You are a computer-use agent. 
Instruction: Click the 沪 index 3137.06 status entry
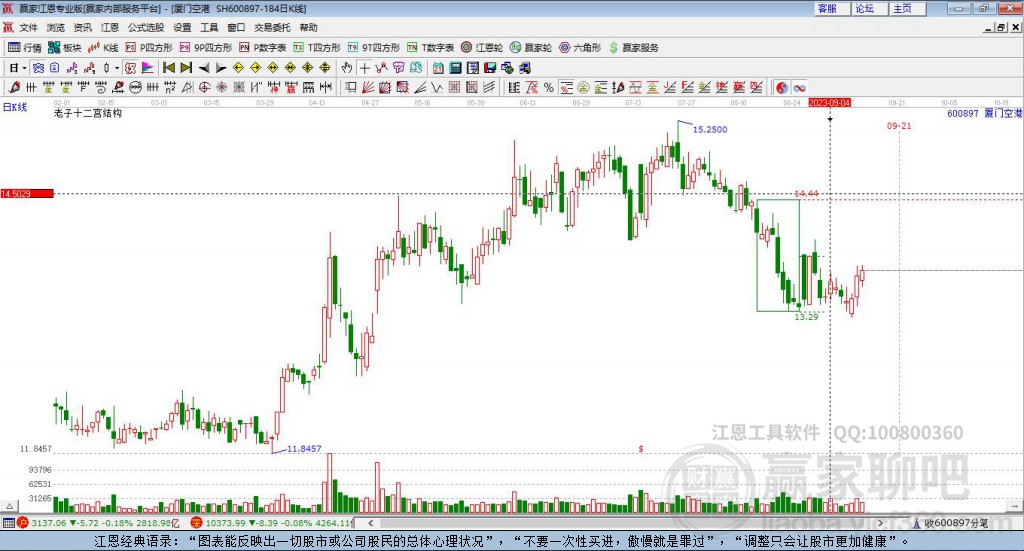click(x=98, y=523)
